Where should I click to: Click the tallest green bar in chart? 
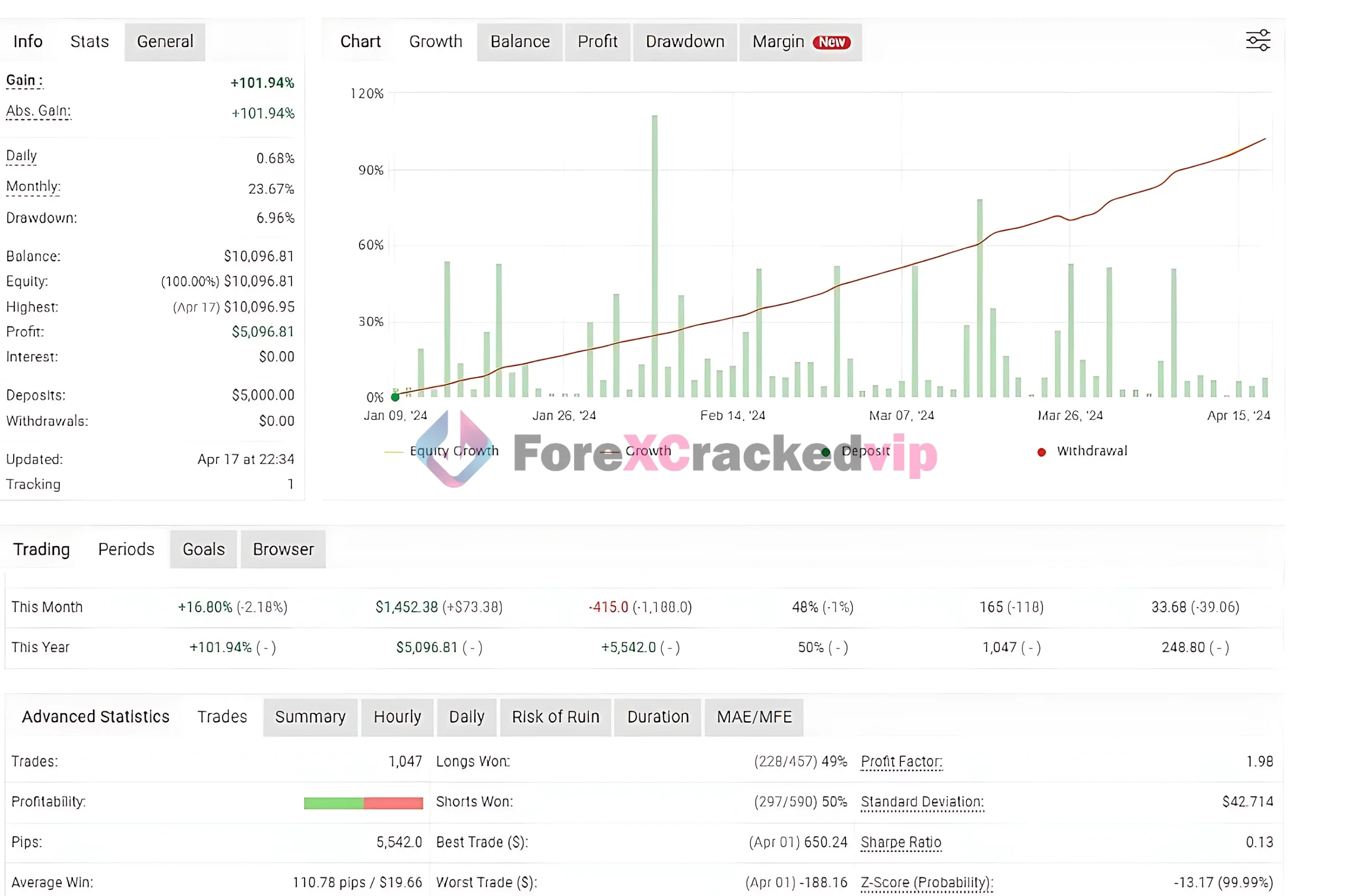pyautogui.click(x=654, y=257)
